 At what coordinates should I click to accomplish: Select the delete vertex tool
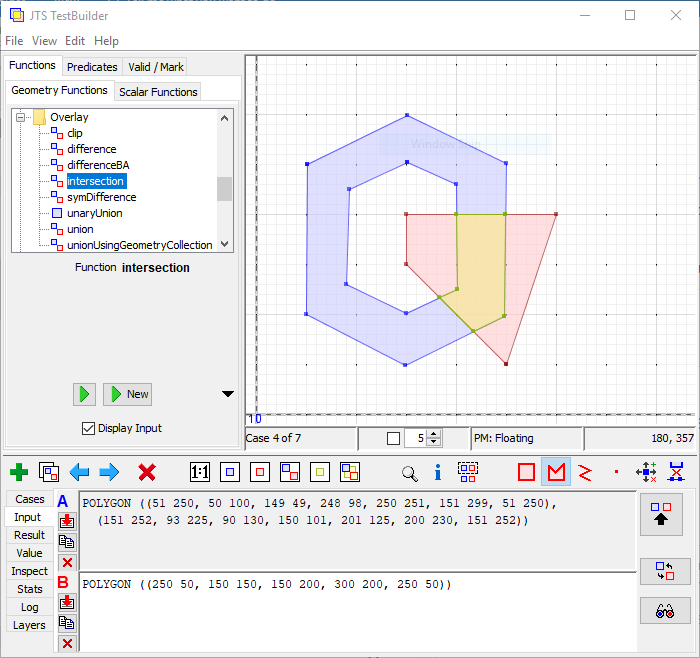coord(676,472)
